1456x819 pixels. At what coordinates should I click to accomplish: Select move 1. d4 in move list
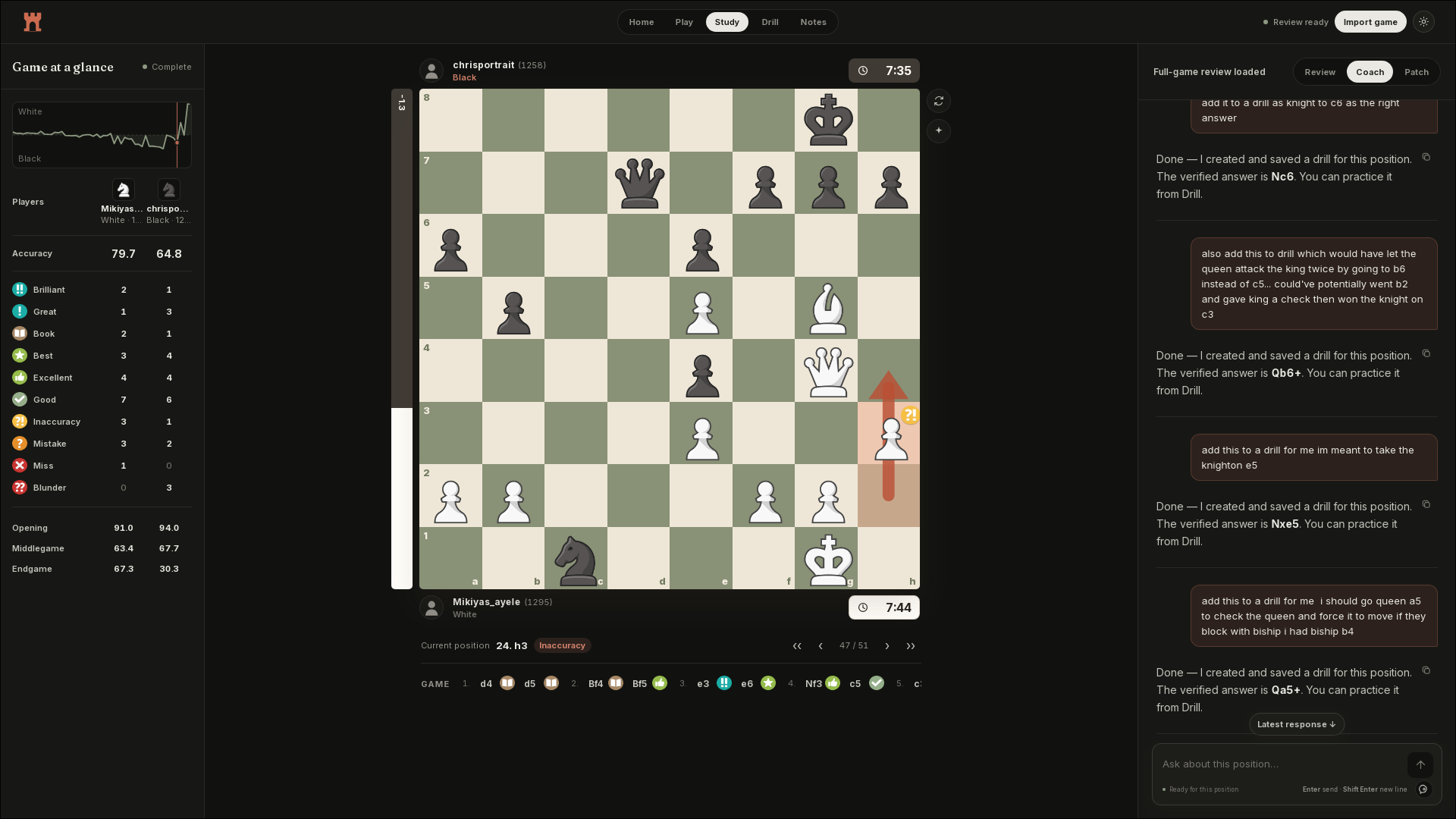click(486, 684)
